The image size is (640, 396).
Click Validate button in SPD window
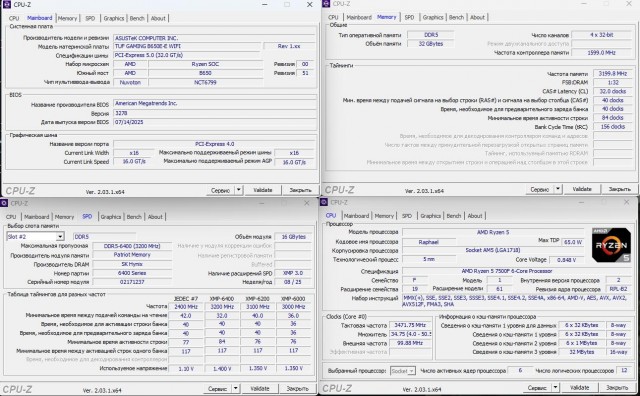[x=260, y=389]
